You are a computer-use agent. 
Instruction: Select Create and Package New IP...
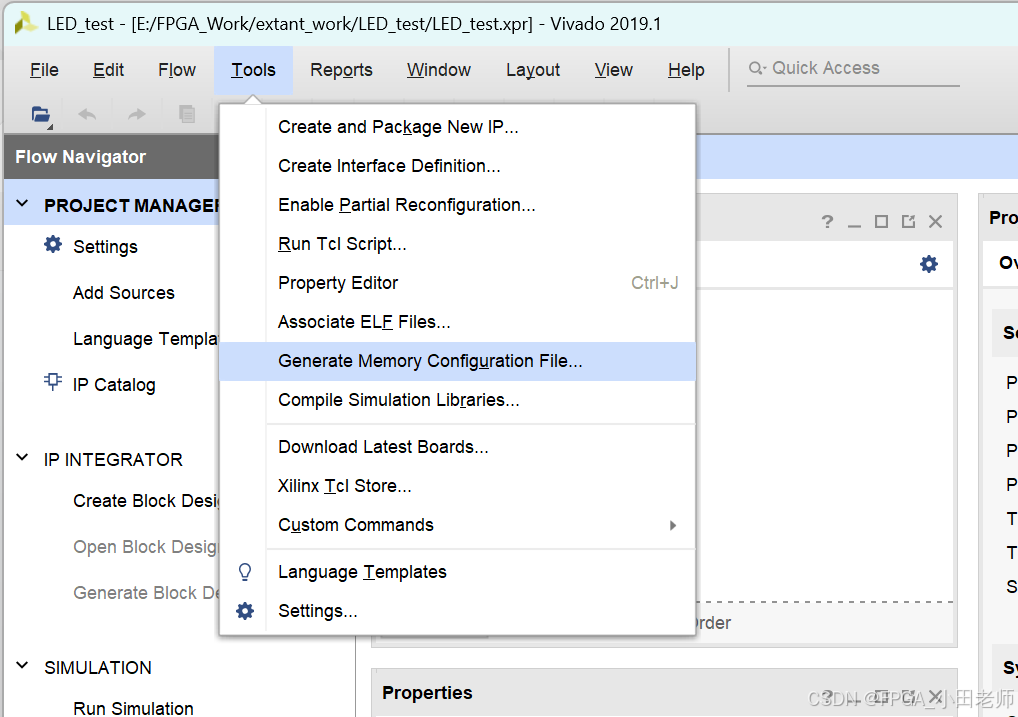tap(457, 127)
